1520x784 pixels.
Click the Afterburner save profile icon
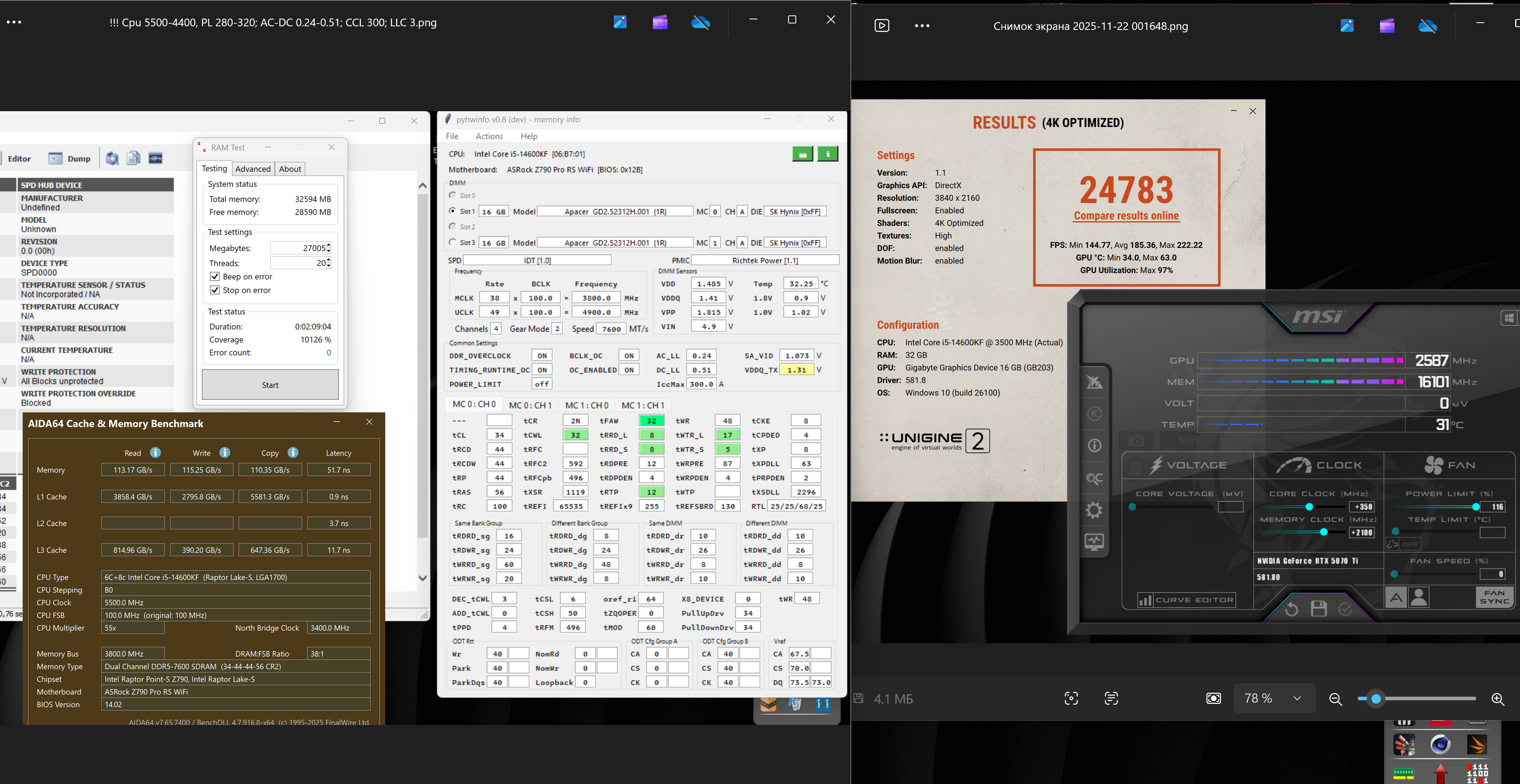1318,608
